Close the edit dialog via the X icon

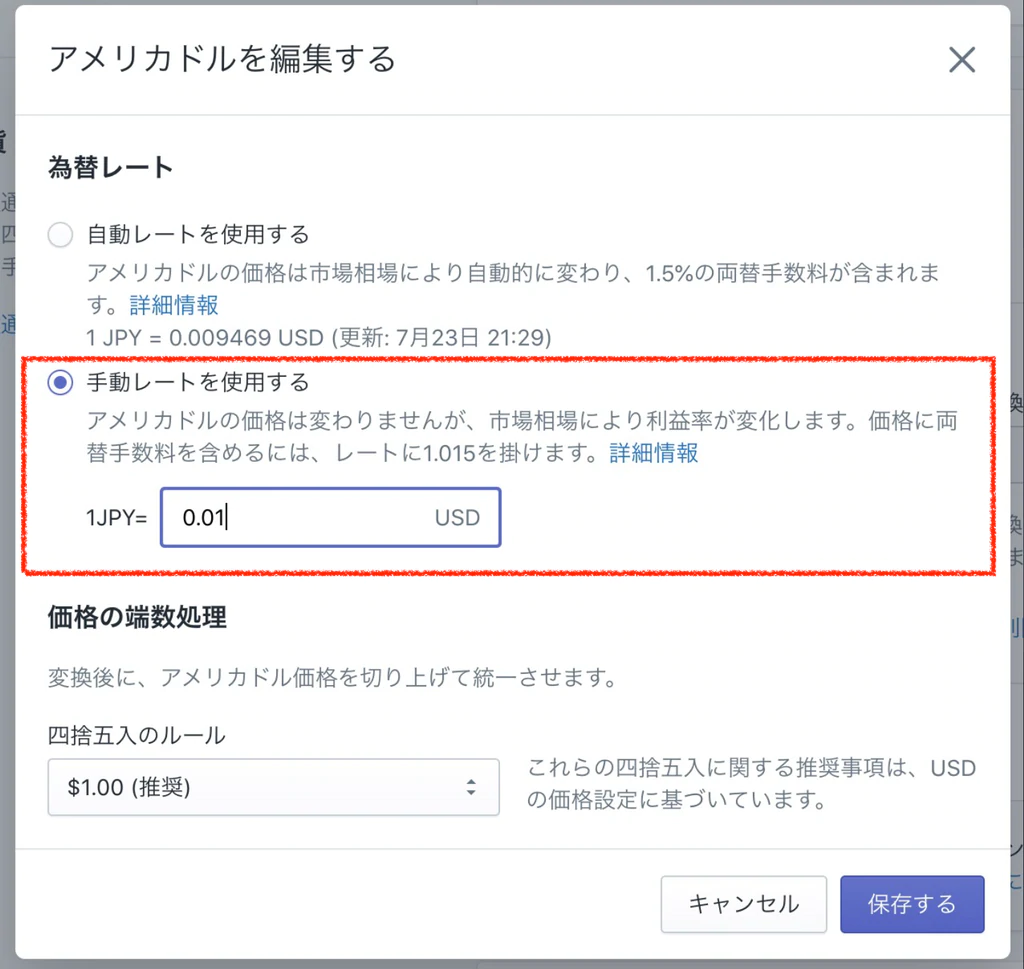pos(961,59)
